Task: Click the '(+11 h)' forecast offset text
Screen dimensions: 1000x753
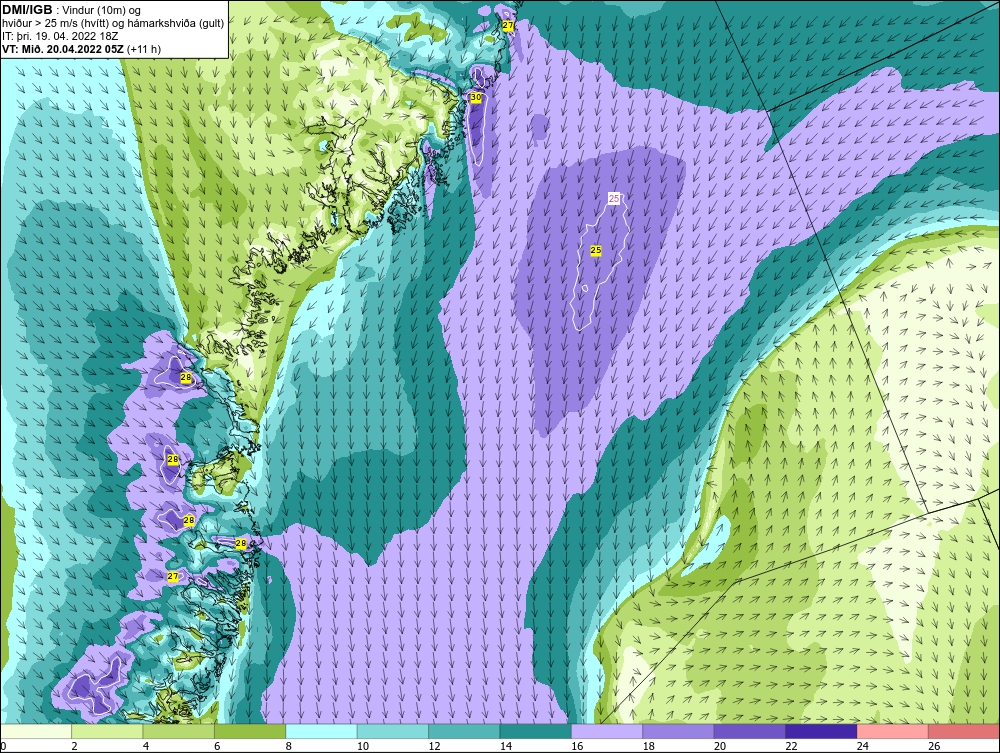Action: 144,49
